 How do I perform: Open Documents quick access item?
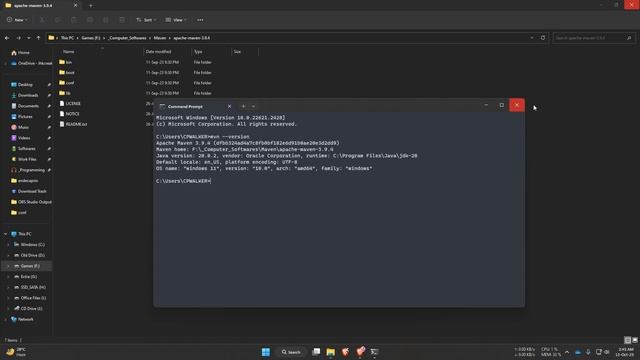coord(28,106)
